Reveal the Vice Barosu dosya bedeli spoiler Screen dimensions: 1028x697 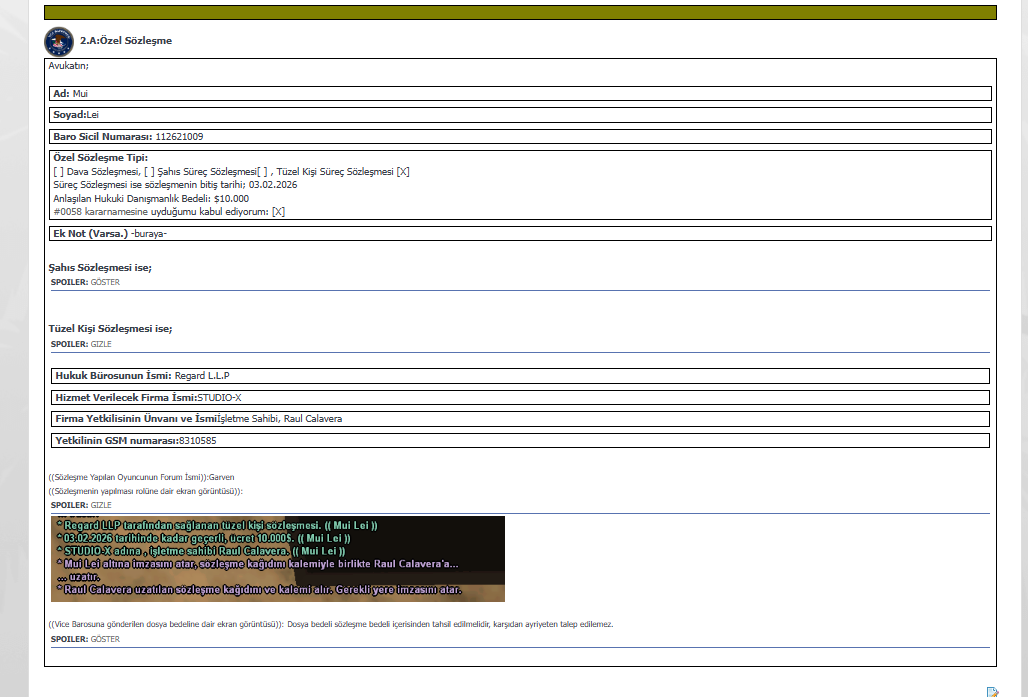tap(105, 639)
